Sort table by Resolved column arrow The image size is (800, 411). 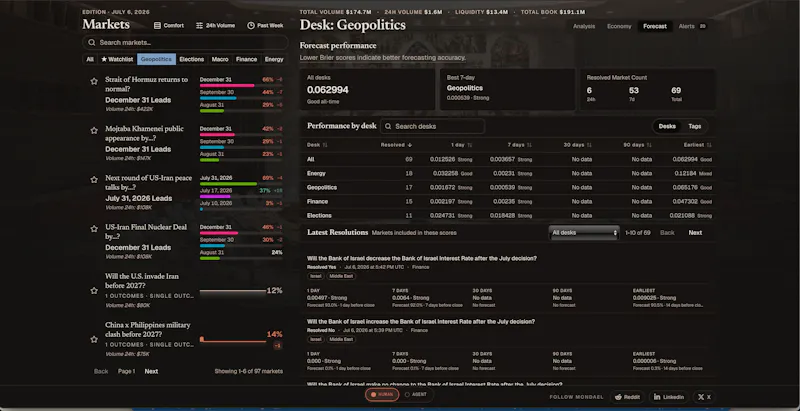(x=410, y=145)
